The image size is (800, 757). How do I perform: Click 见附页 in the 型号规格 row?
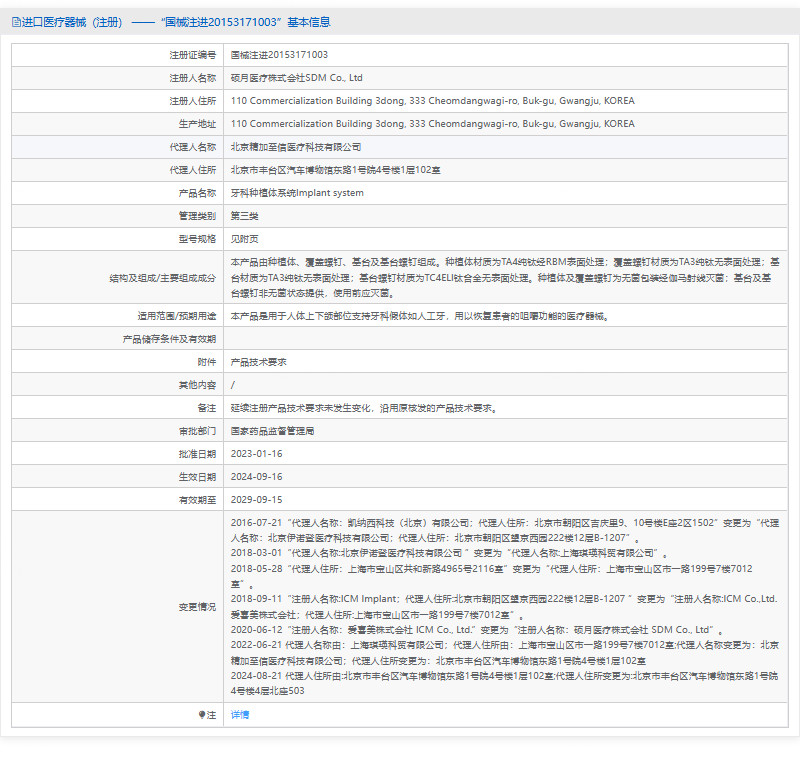coord(244,239)
